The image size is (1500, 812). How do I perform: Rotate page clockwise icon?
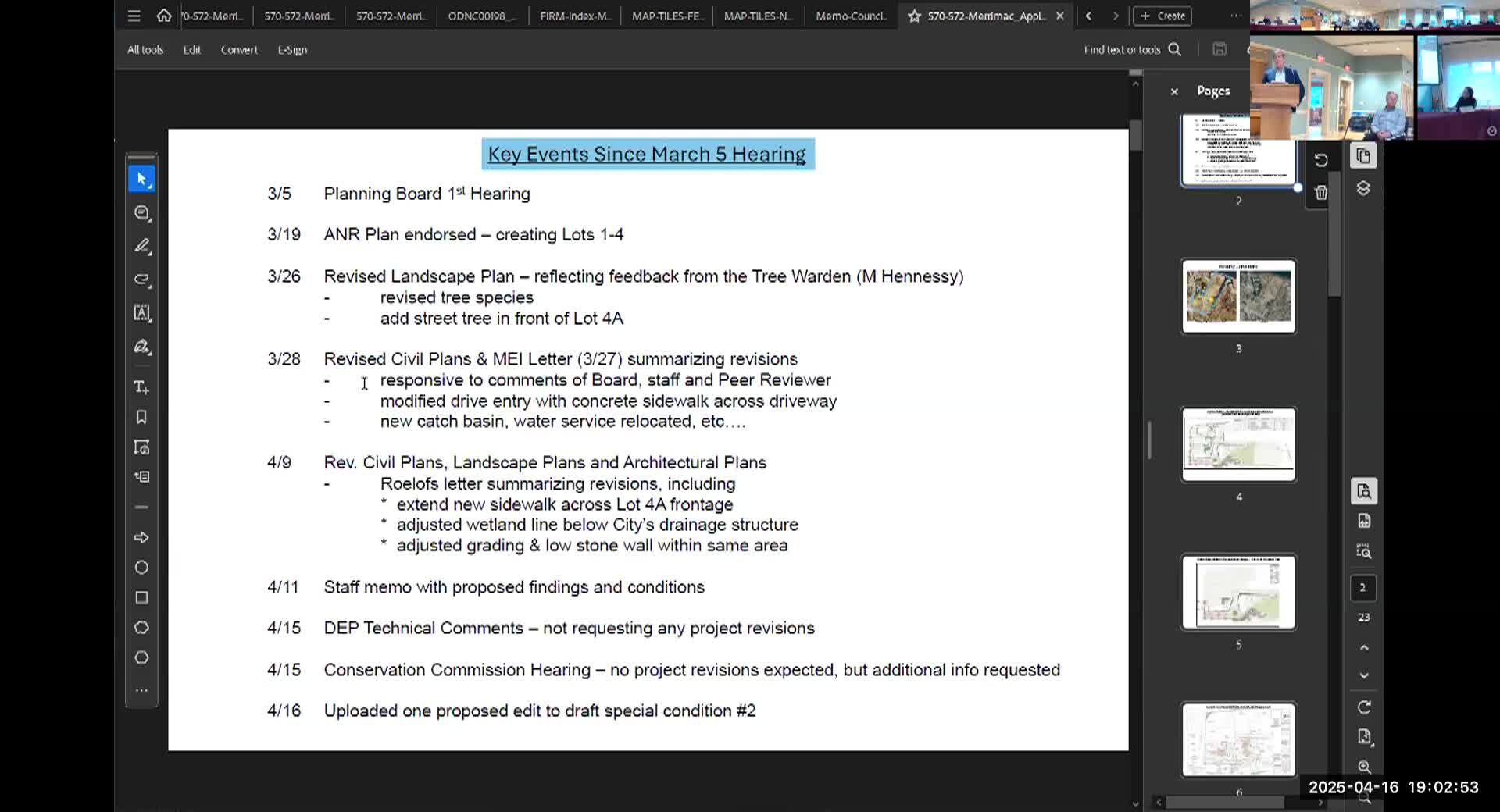tap(1363, 707)
